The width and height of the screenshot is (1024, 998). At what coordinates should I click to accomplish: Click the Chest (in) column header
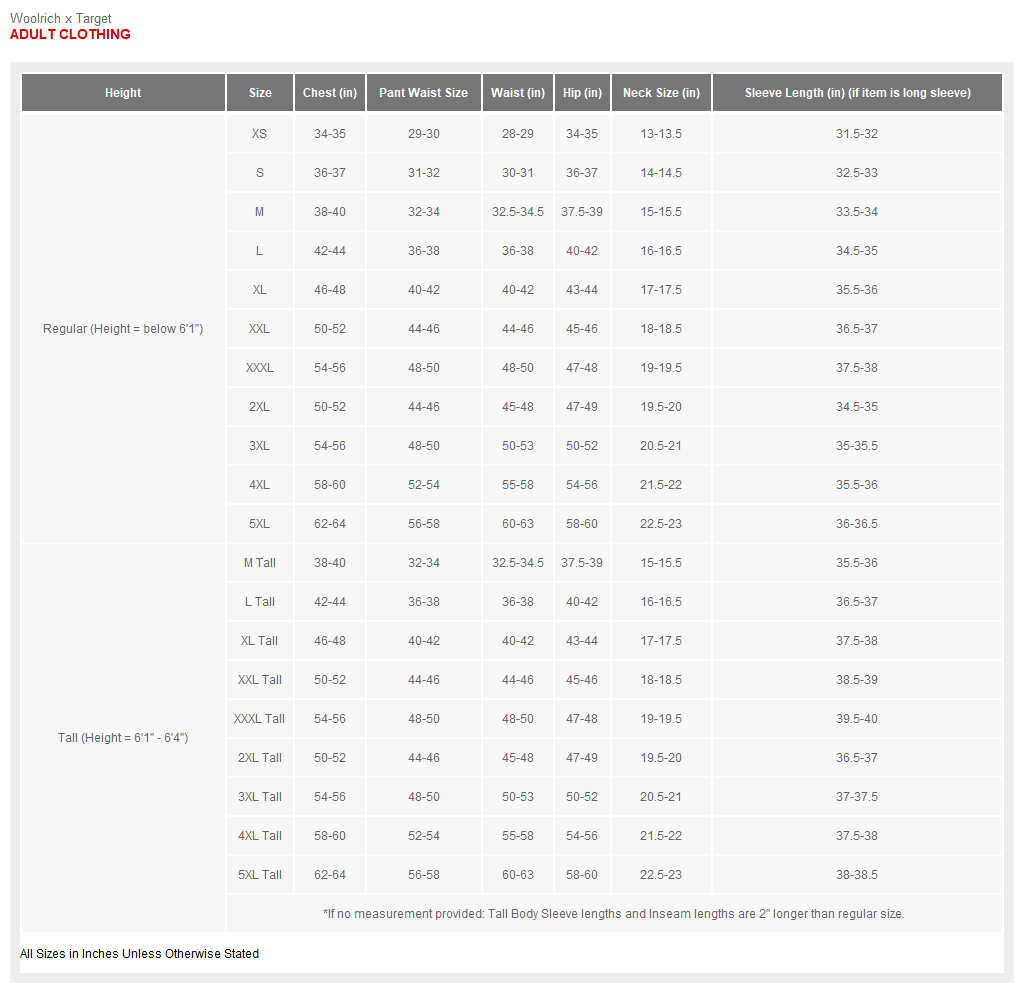329,93
